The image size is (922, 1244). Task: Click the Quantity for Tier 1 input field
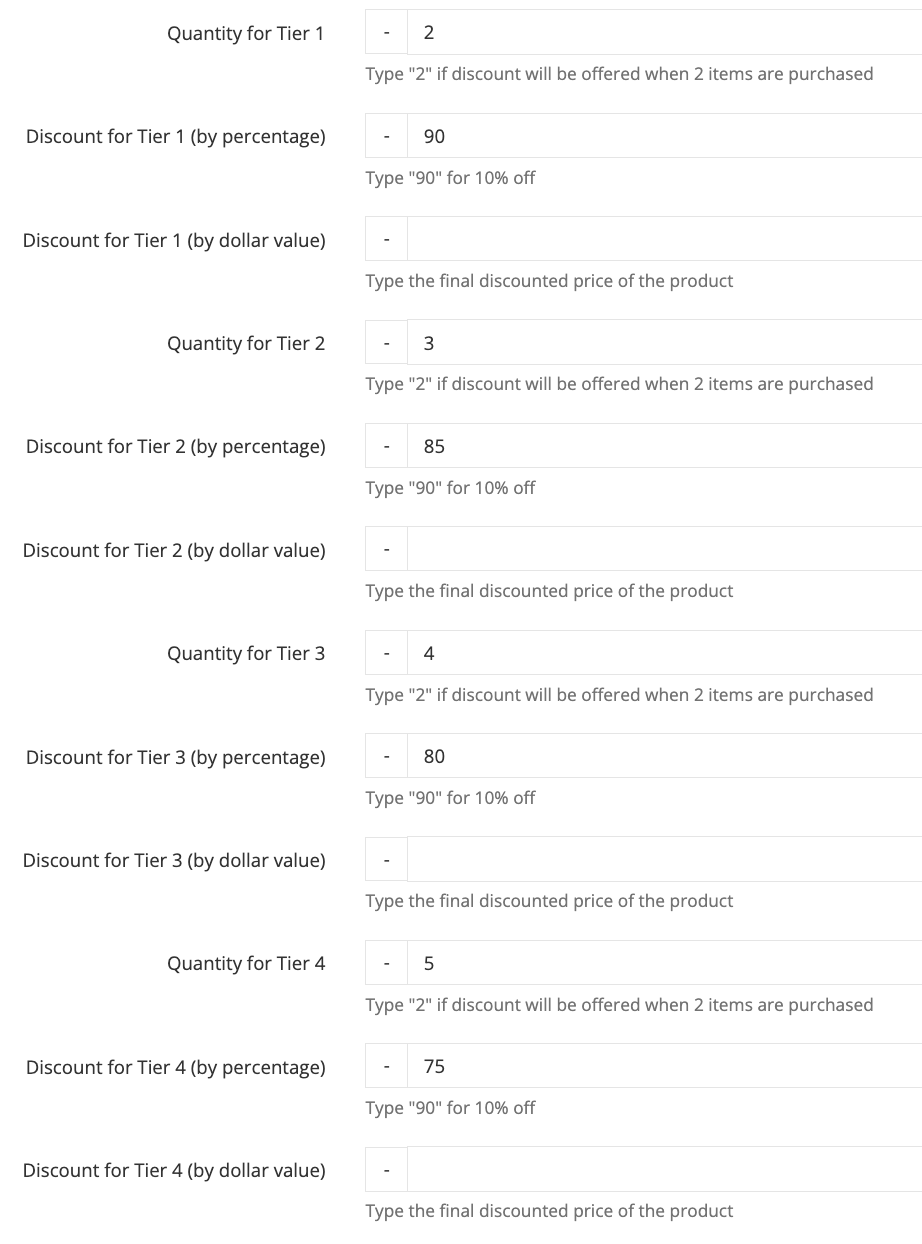pos(664,33)
